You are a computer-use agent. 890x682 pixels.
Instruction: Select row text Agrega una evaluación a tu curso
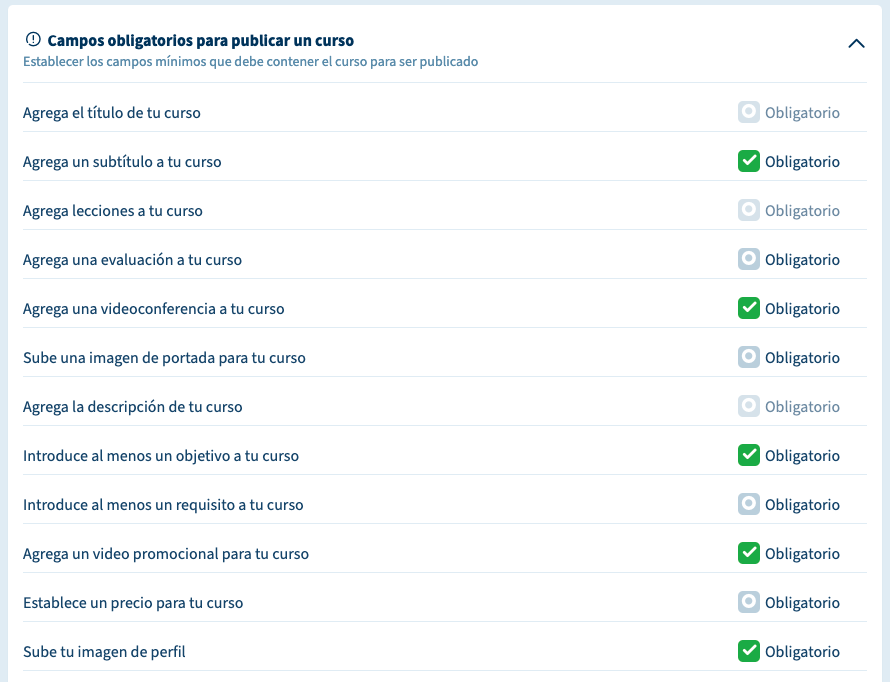click(x=132, y=260)
